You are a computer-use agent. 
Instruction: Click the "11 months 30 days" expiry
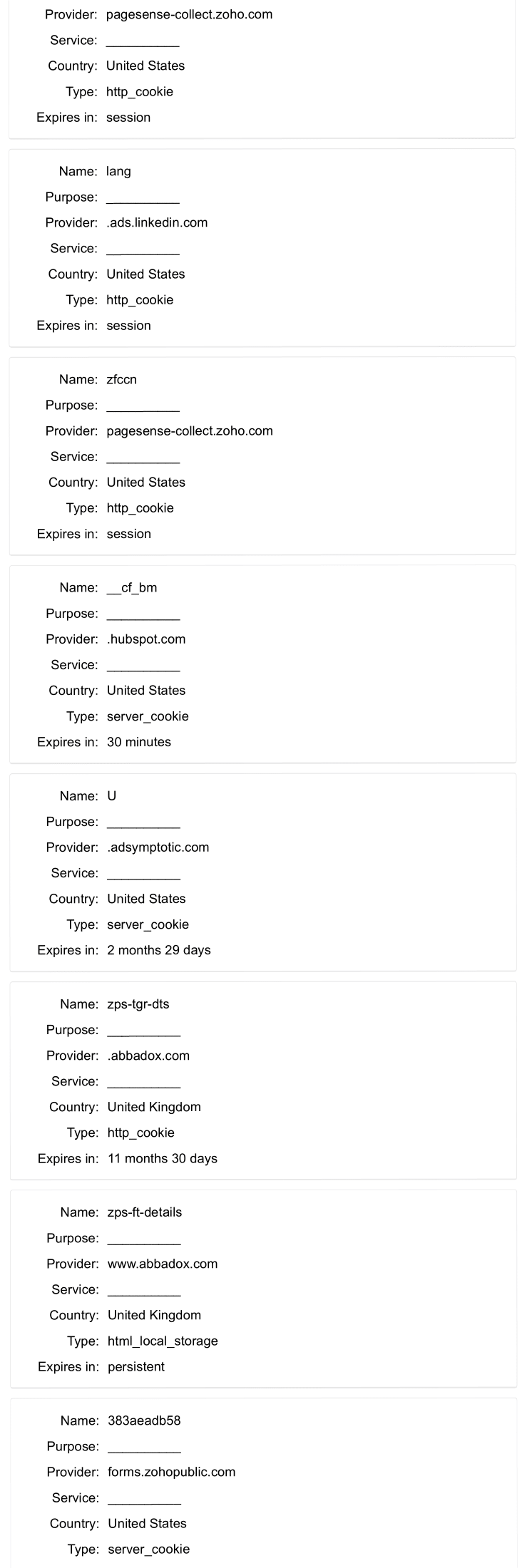tap(163, 1157)
